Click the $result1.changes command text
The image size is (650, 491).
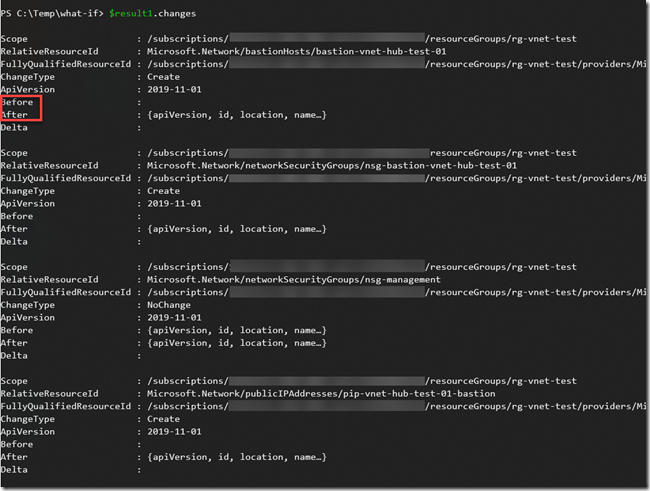(x=153, y=14)
